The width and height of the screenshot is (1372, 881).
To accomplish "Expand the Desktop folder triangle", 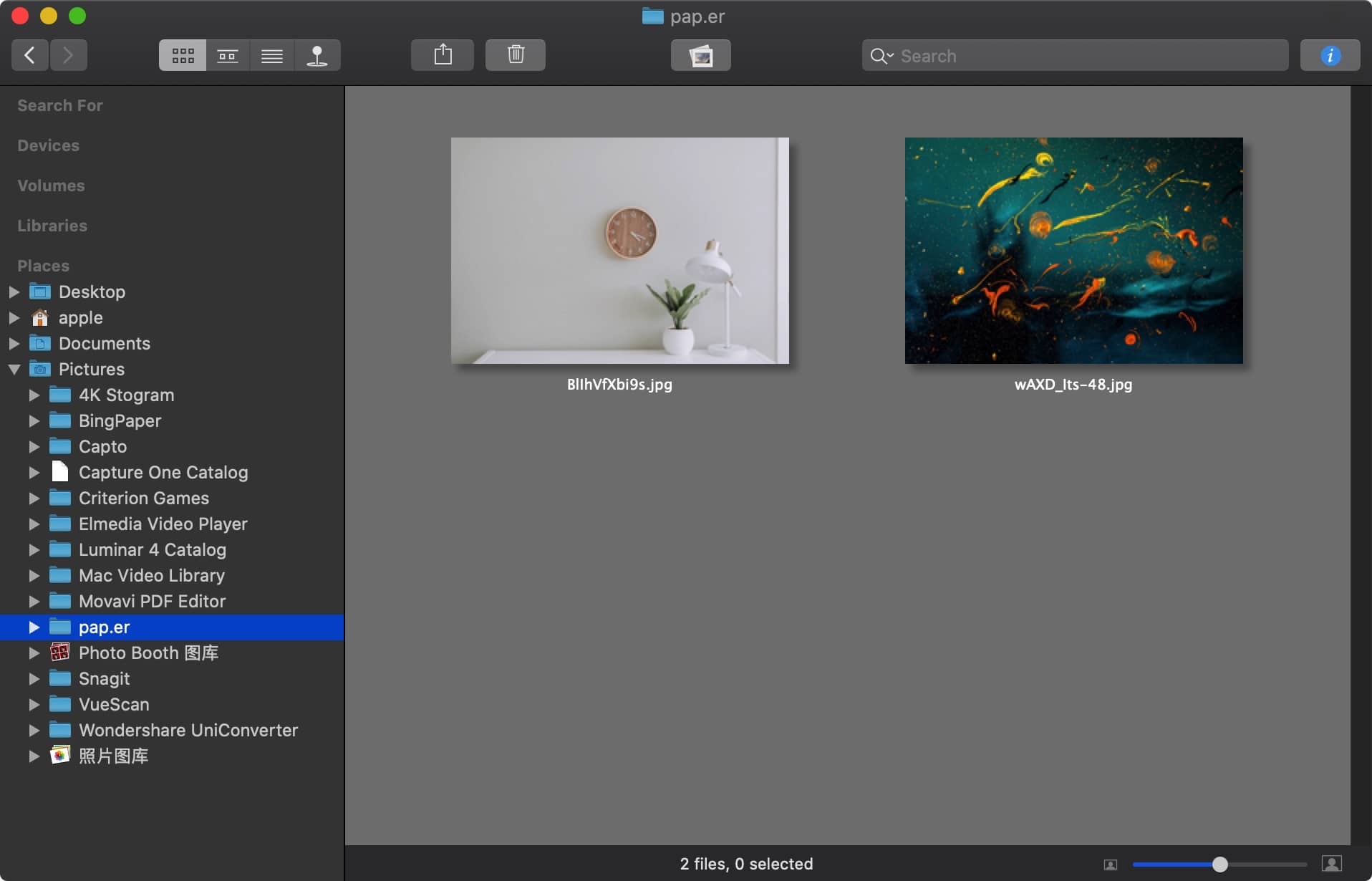I will [14, 292].
